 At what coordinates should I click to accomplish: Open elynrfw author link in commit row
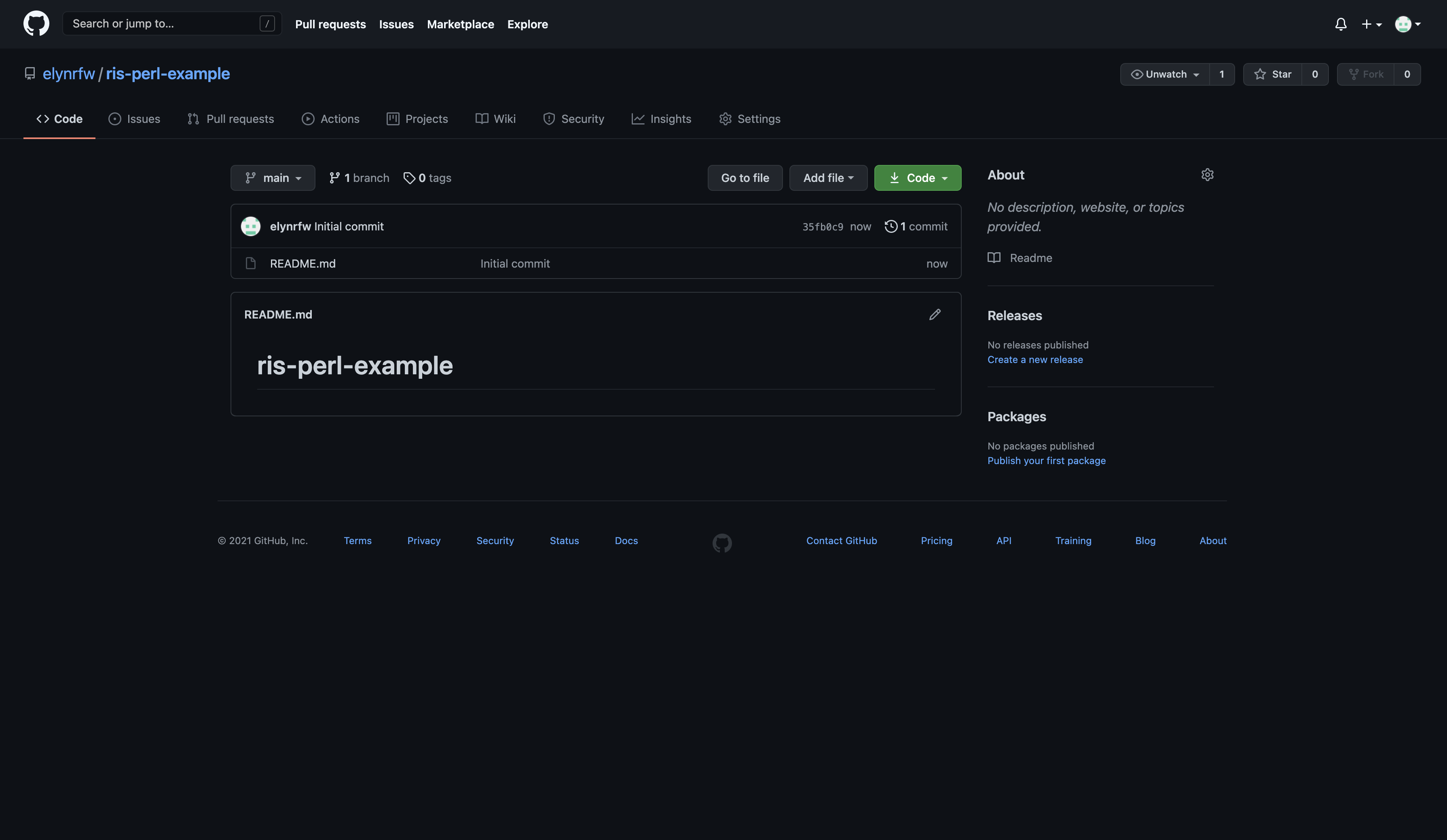click(290, 226)
